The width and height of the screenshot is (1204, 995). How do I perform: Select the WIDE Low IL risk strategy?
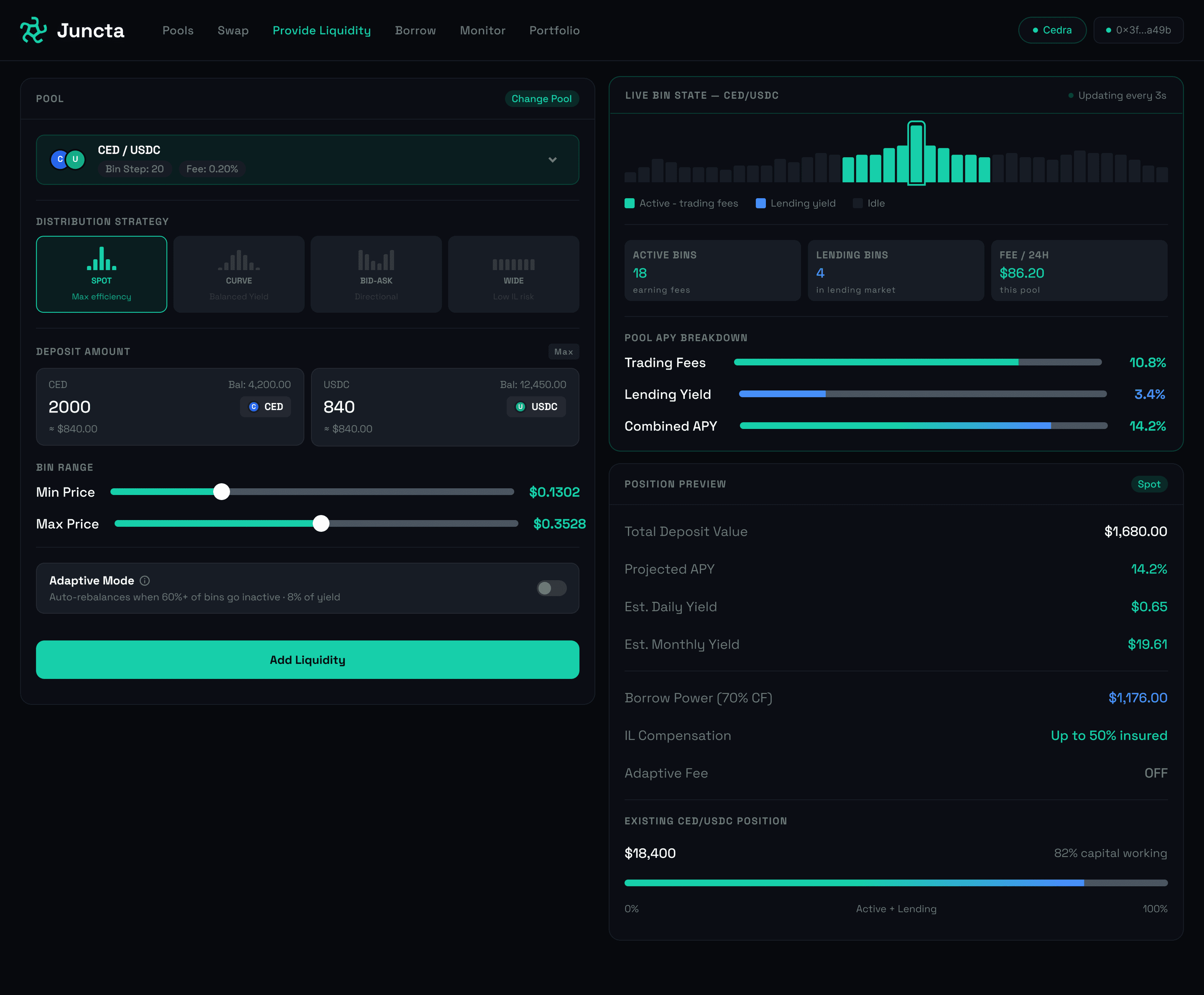tap(513, 274)
